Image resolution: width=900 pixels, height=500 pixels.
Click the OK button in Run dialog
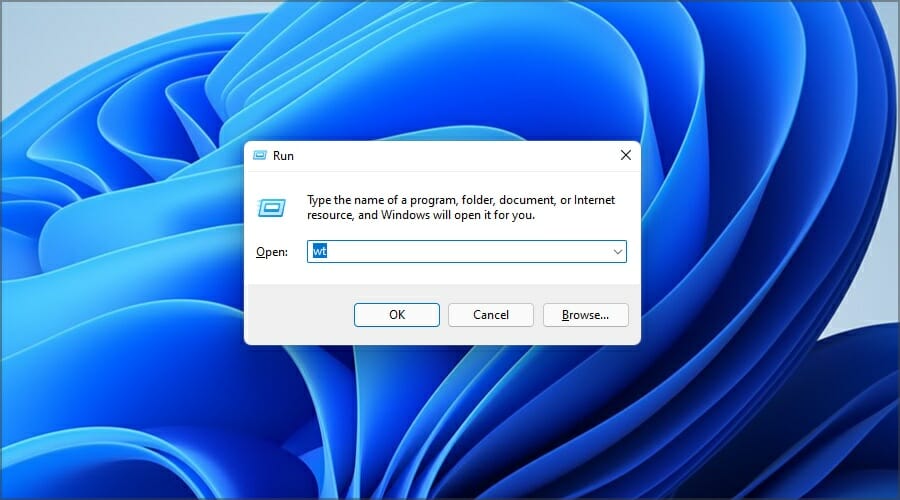[397, 315]
